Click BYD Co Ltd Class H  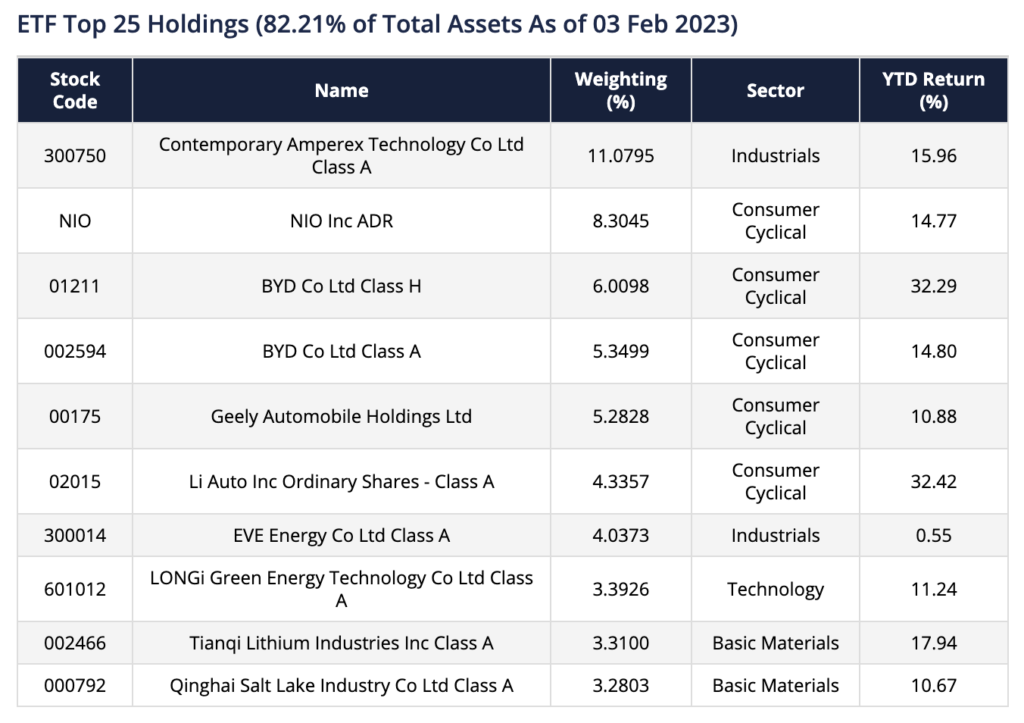pyautogui.click(x=342, y=286)
